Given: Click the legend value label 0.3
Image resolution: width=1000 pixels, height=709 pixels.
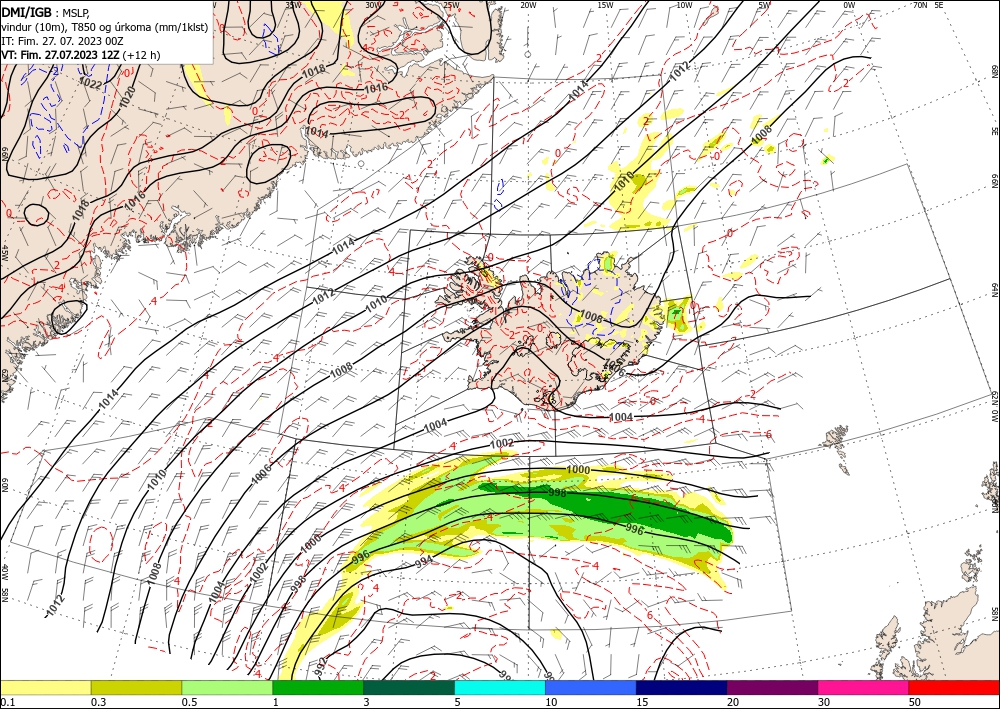Looking at the screenshot, I should coord(98,702).
